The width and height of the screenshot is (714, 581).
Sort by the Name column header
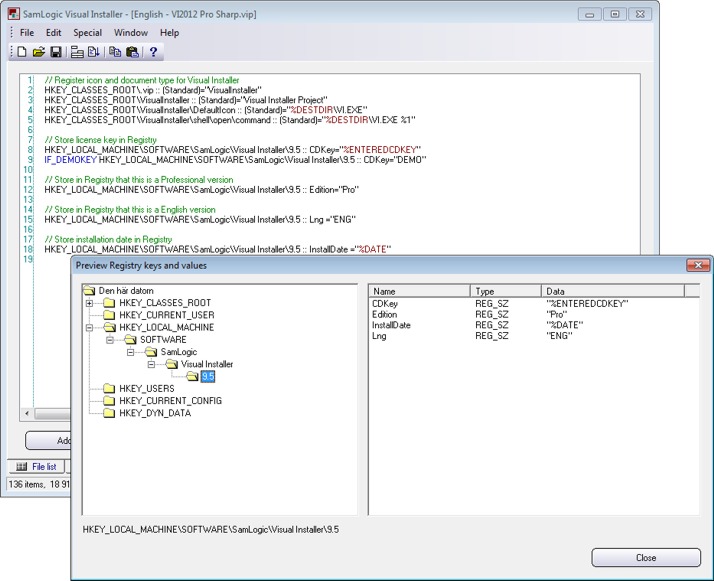tap(419, 291)
